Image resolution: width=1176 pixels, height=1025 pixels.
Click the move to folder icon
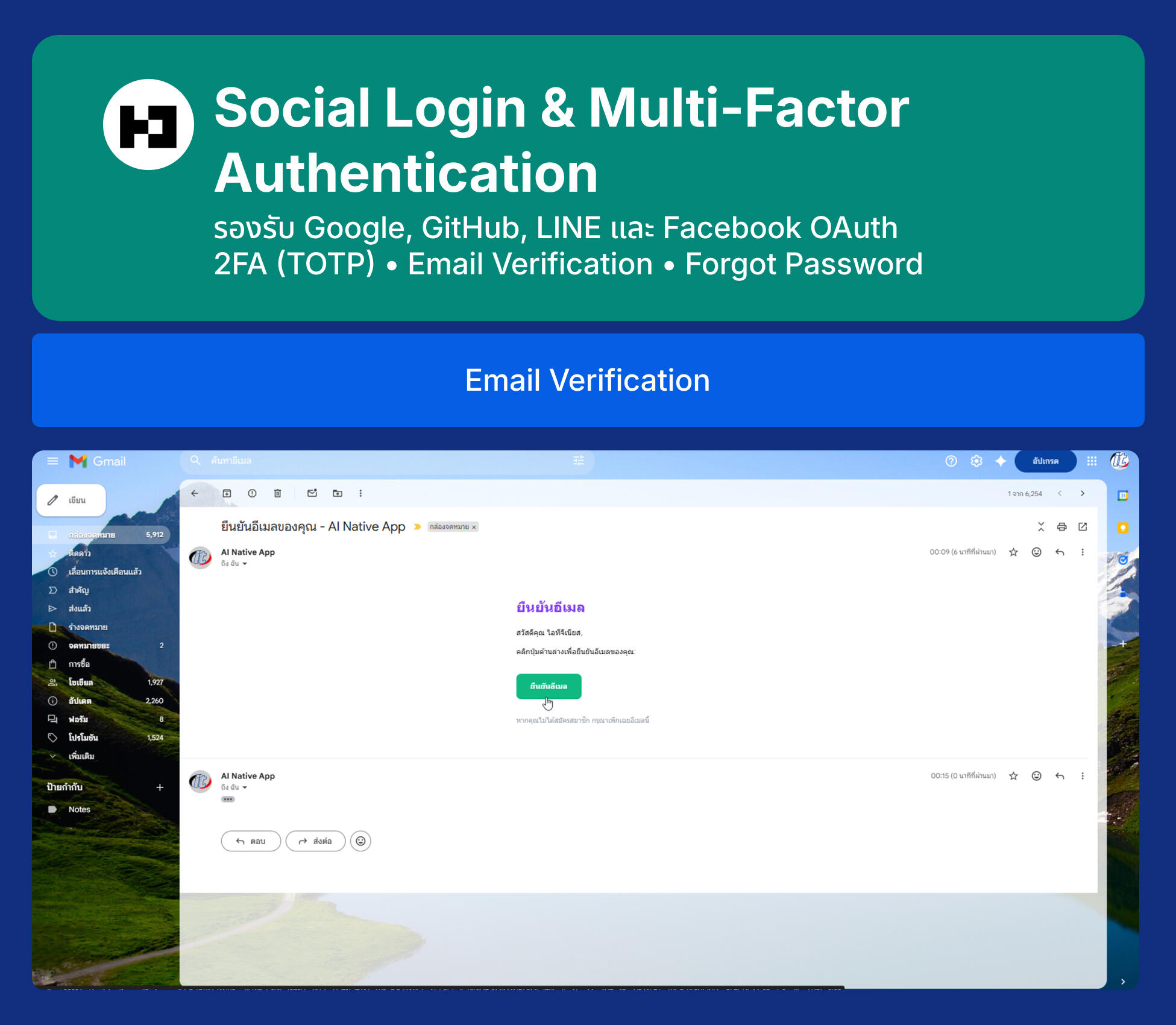coord(338,493)
